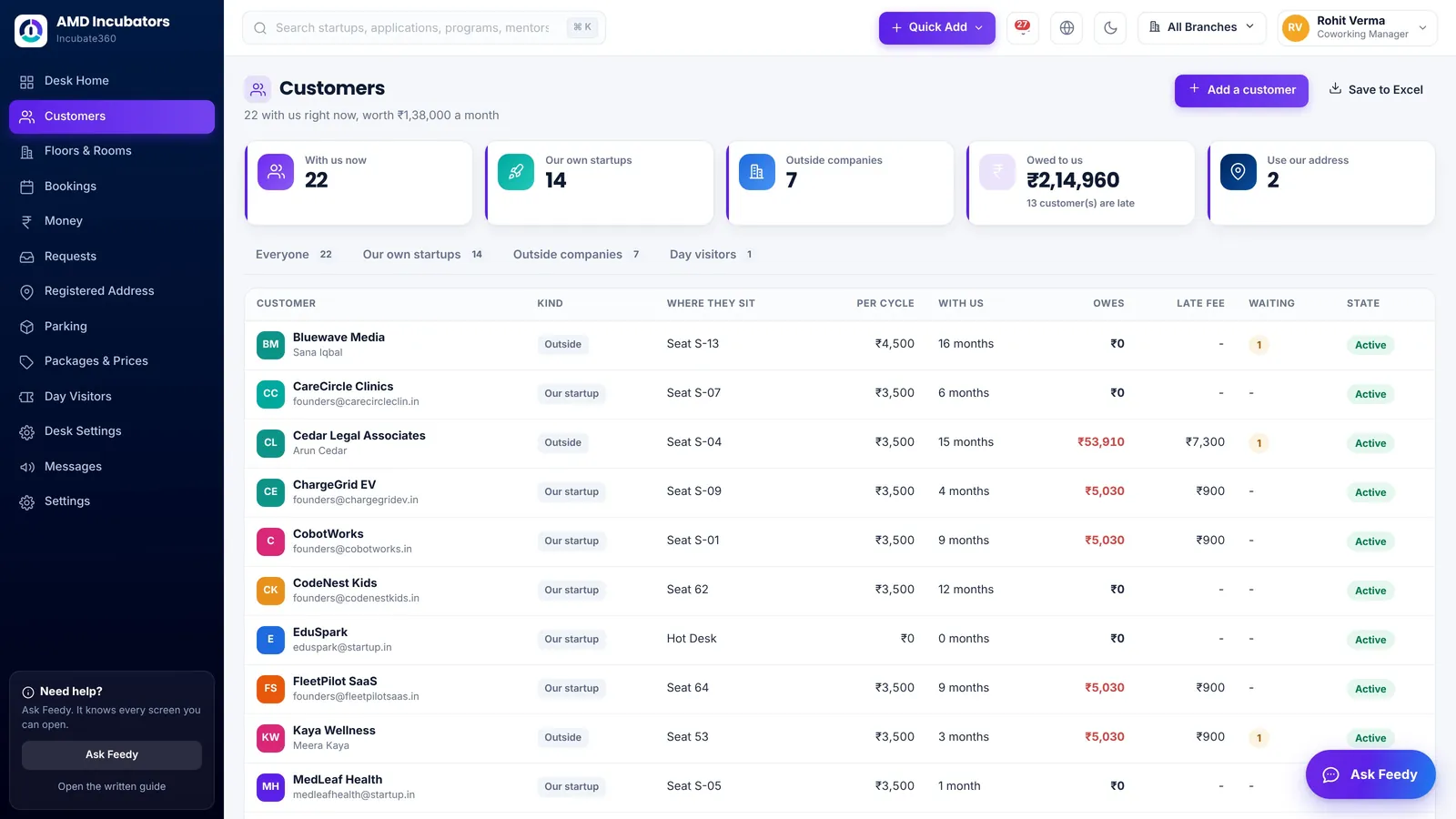This screenshot has height=819, width=1456.
Task: Click the With us now card icon
Action: (x=276, y=172)
